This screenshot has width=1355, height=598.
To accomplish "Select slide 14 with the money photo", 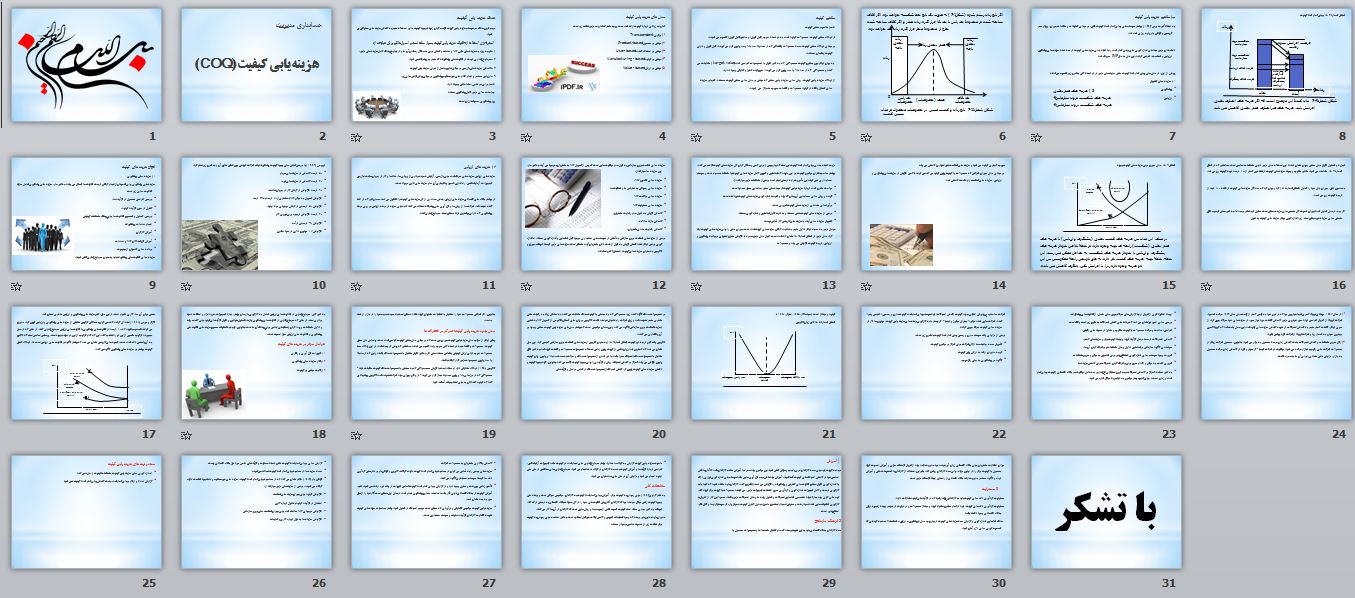I will pos(936,214).
